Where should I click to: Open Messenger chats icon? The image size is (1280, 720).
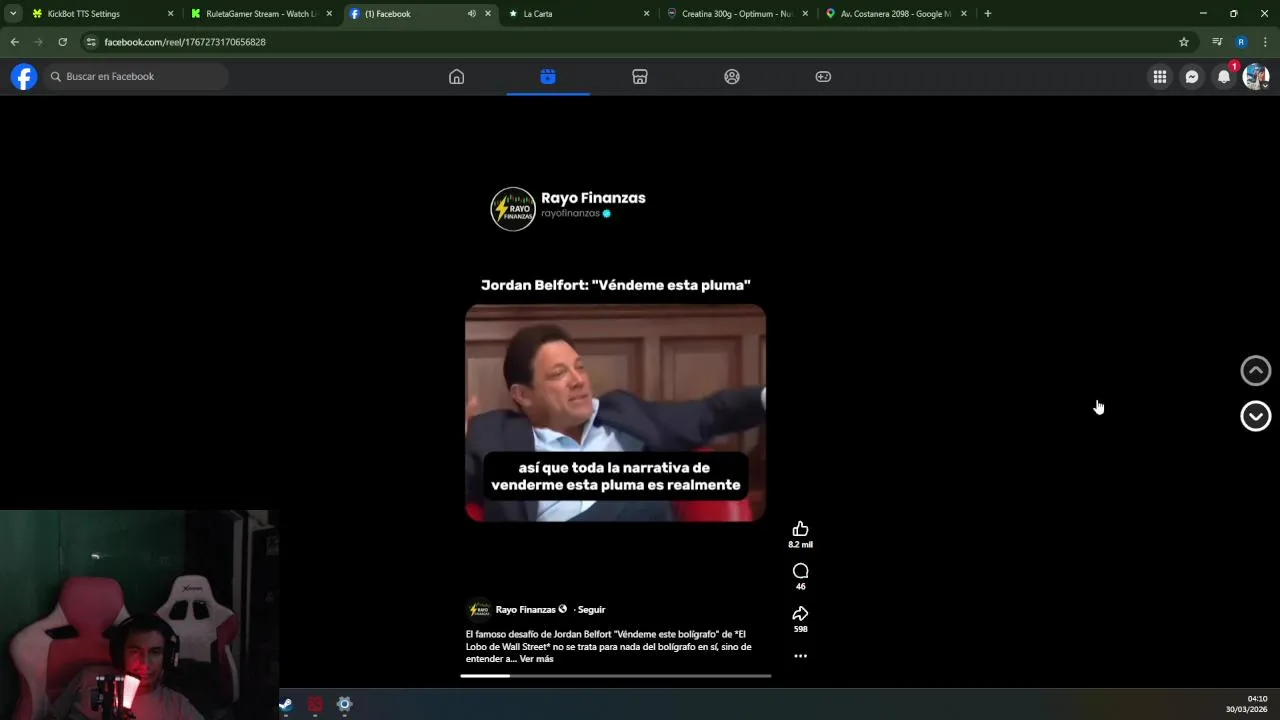point(1192,77)
